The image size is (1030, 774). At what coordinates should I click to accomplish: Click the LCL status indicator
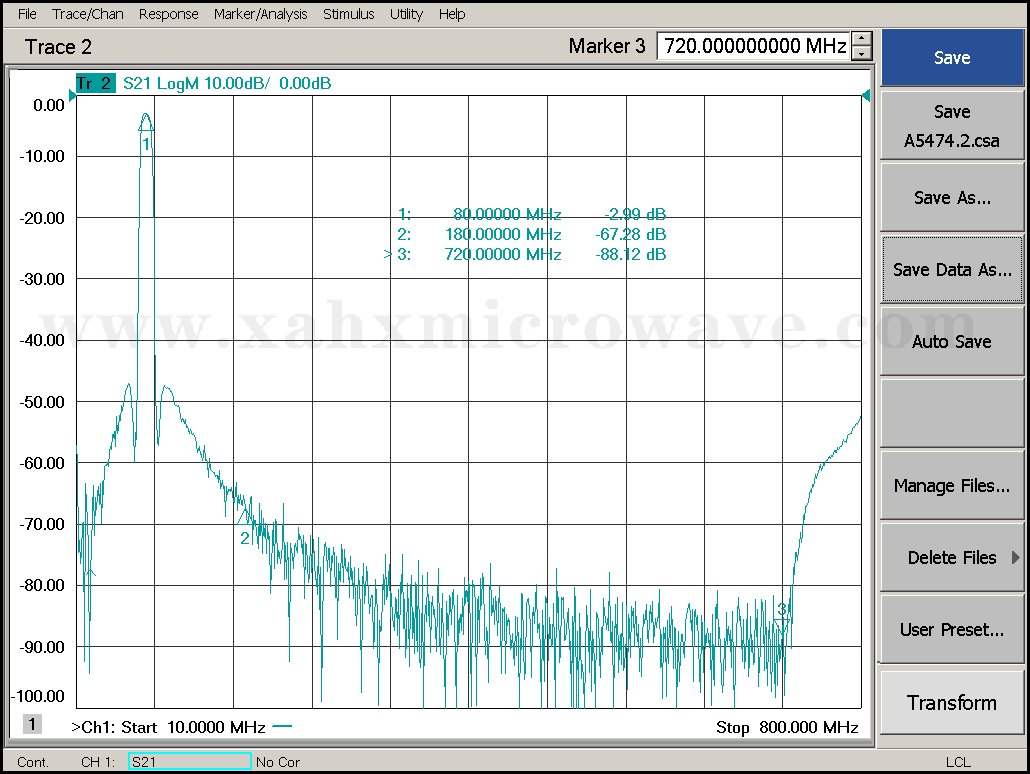coord(958,762)
